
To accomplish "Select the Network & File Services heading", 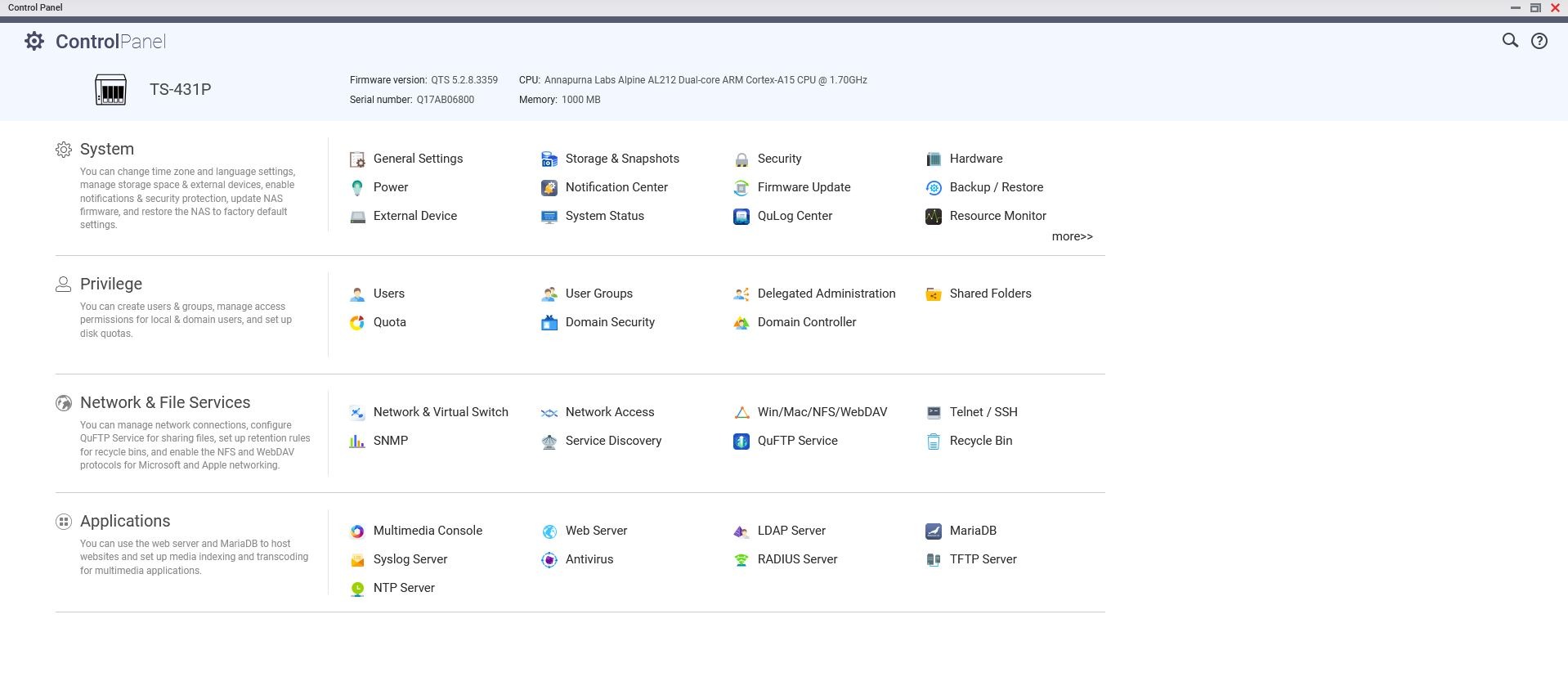I will coord(165,402).
